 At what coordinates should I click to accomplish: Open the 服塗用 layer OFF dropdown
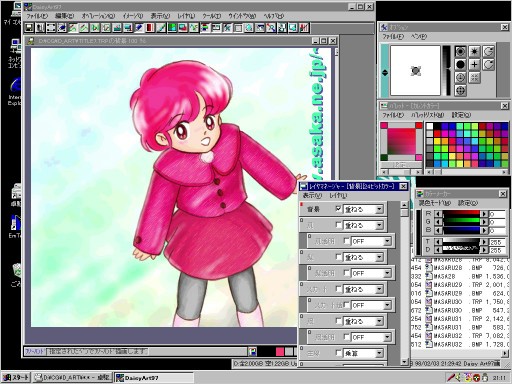[387, 337]
